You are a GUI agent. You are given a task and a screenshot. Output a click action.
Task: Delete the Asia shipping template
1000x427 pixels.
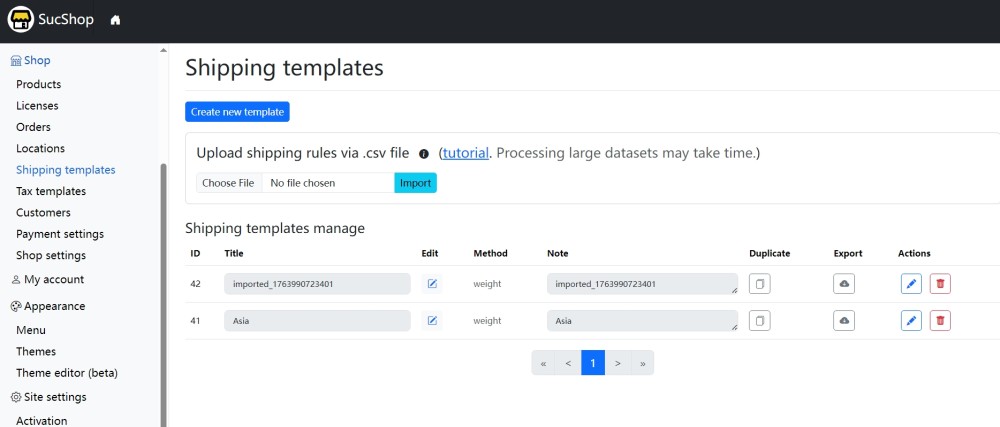(x=940, y=321)
